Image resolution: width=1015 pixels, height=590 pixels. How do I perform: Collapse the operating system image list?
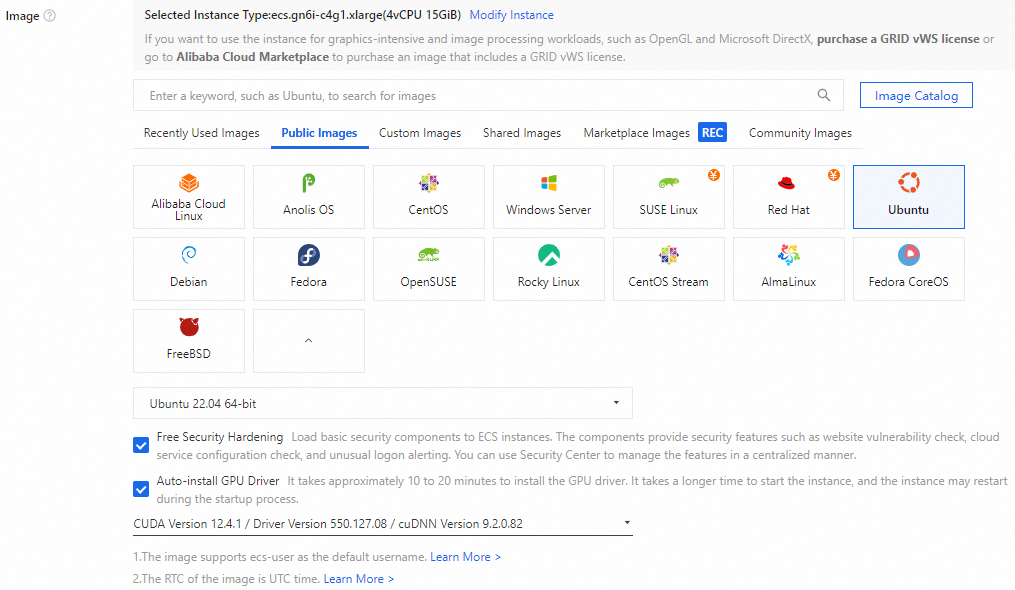[308, 341]
